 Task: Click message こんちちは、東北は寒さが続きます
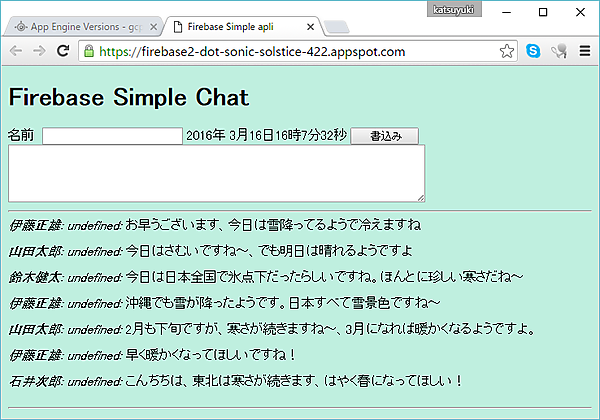click(294, 381)
